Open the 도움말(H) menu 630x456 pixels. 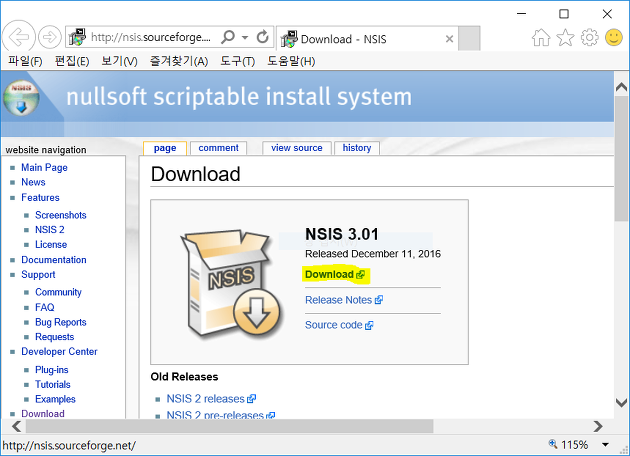coord(291,61)
